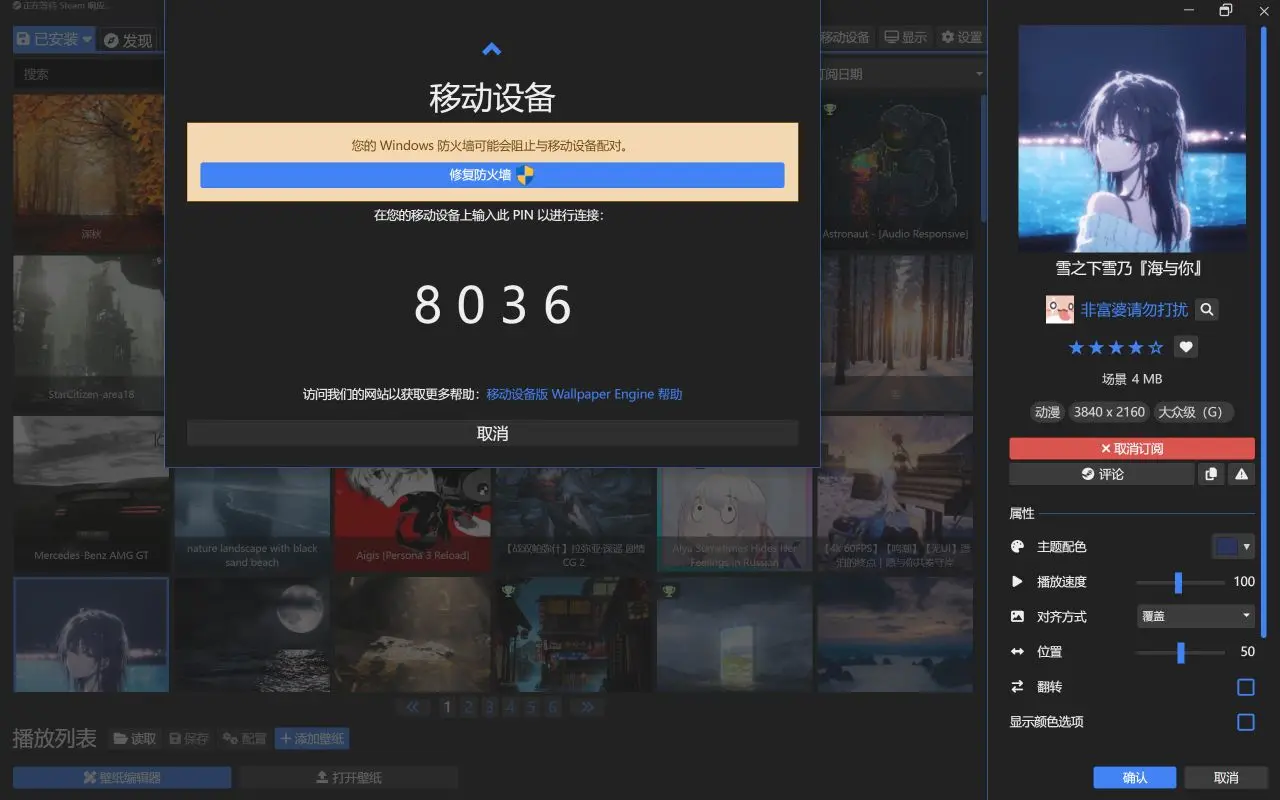Image resolution: width=1280 pixels, height=800 pixels.
Task: Select the Mercedes-Benz AMG GT wallpaper
Action: pyautogui.click(x=90, y=494)
